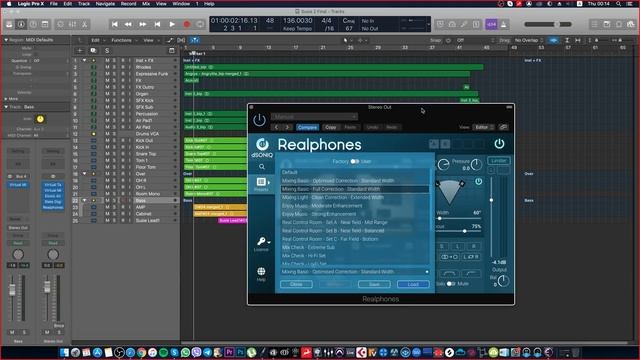Open the Note Pads icon

pos(607,24)
